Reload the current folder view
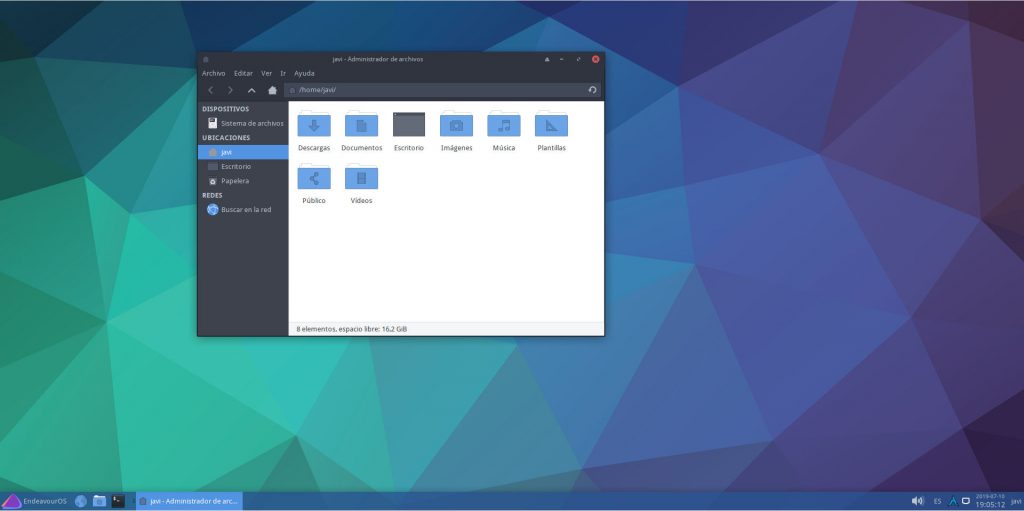 (592, 90)
